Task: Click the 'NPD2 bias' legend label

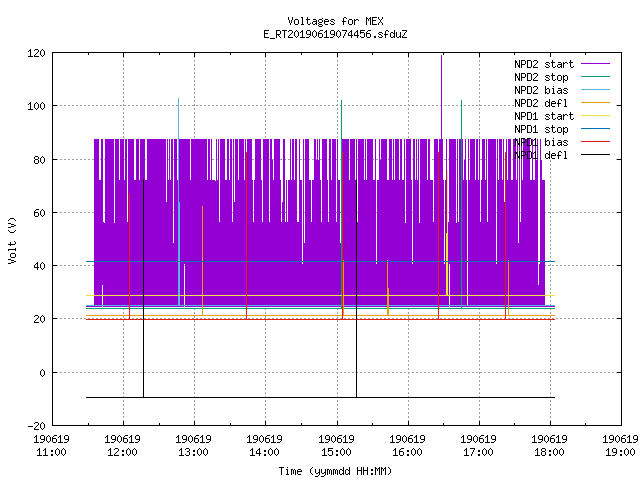Action: click(x=541, y=90)
